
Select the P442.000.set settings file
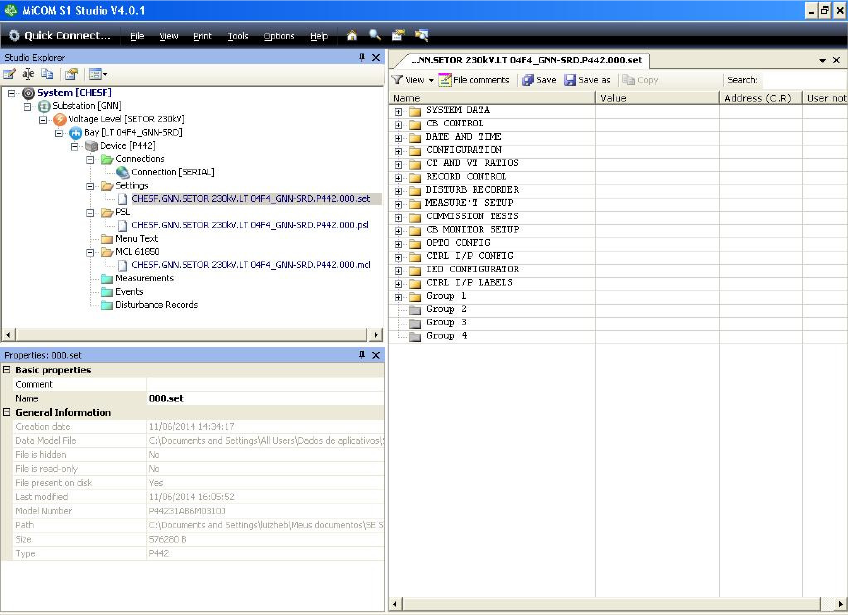(x=250, y=199)
